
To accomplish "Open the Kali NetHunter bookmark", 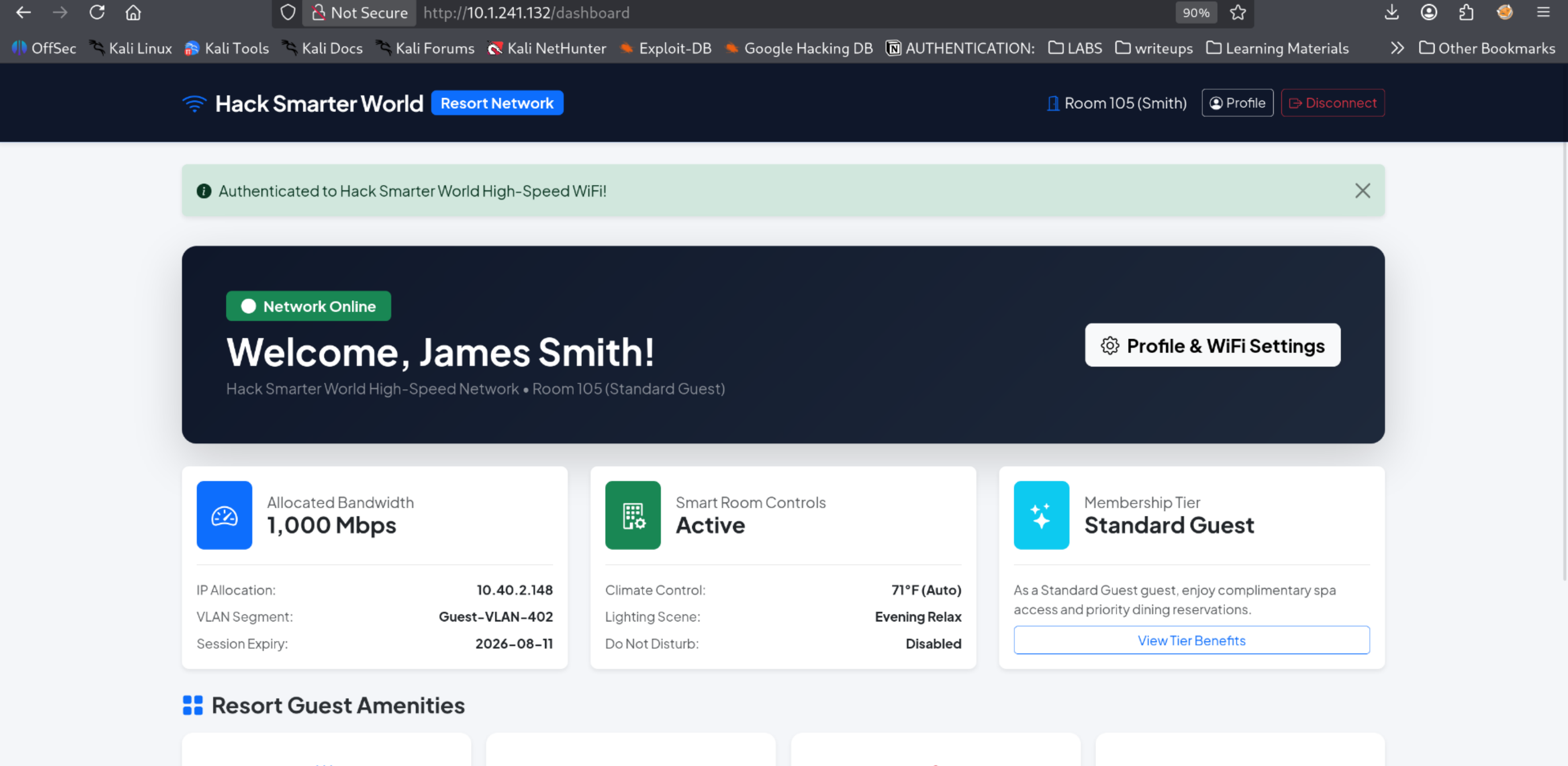I will pos(547,48).
